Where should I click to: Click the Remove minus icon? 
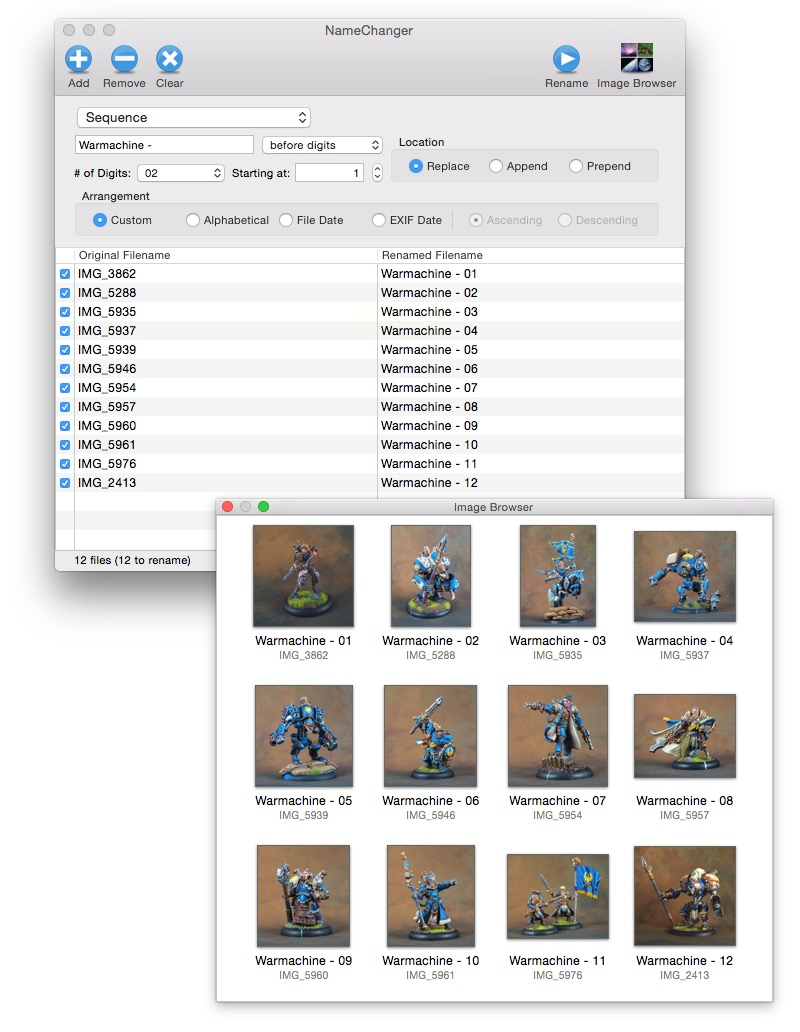pos(124,59)
